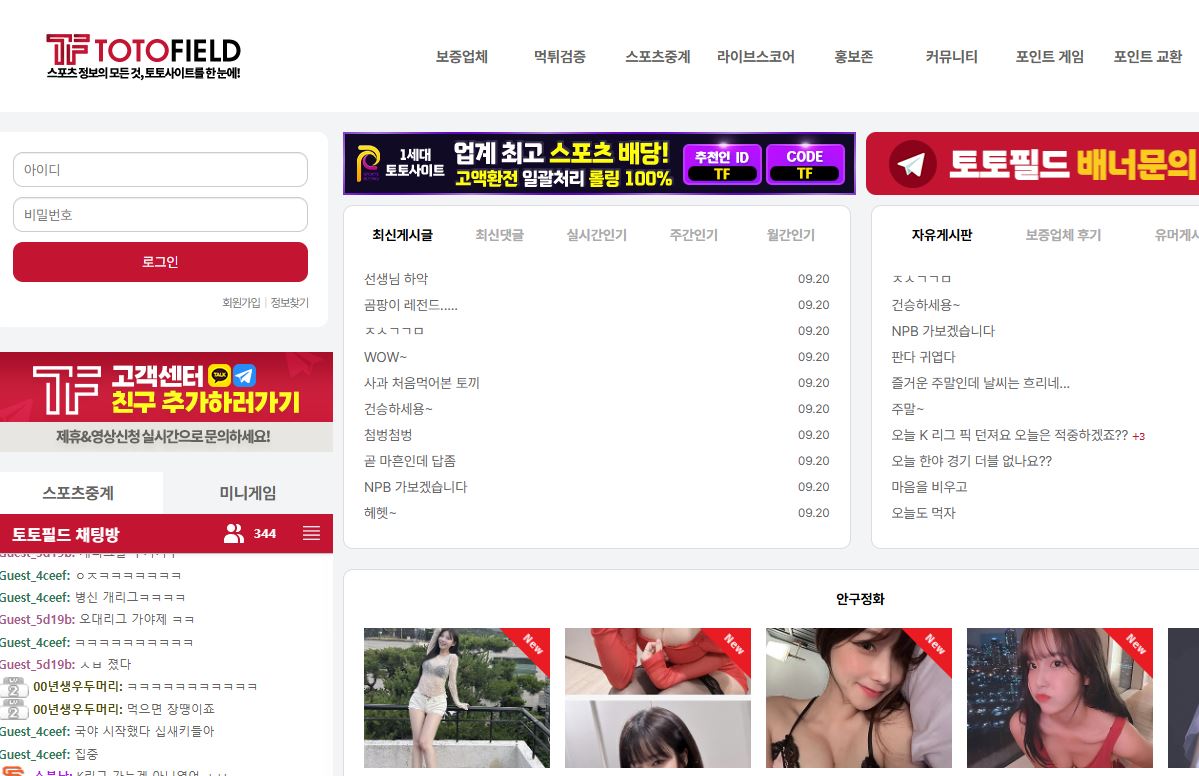Click the chat participants people icon
The width and height of the screenshot is (1199, 776).
click(x=234, y=533)
